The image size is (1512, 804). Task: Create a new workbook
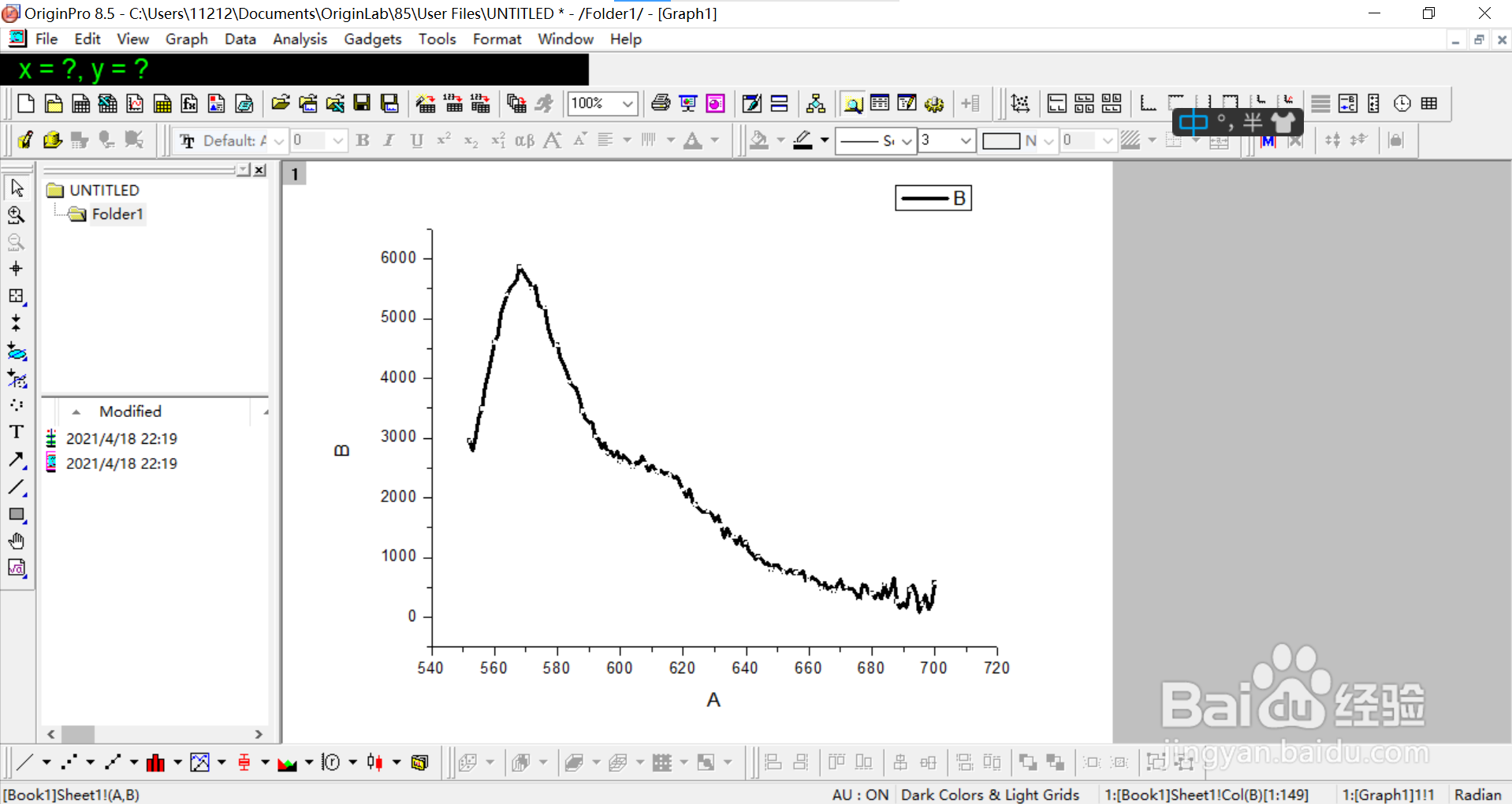[x=80, y=103]
